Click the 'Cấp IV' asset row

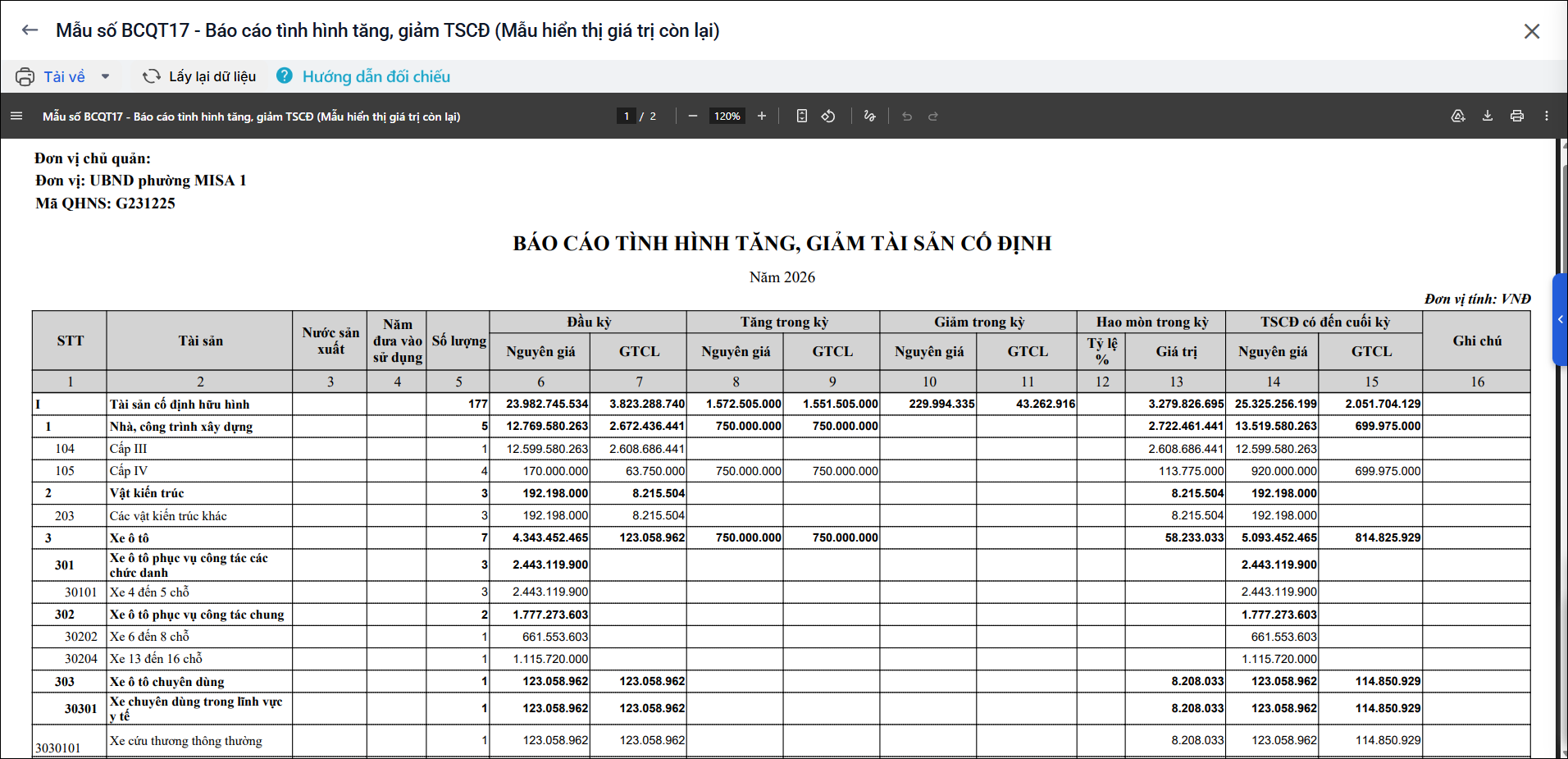781,470
